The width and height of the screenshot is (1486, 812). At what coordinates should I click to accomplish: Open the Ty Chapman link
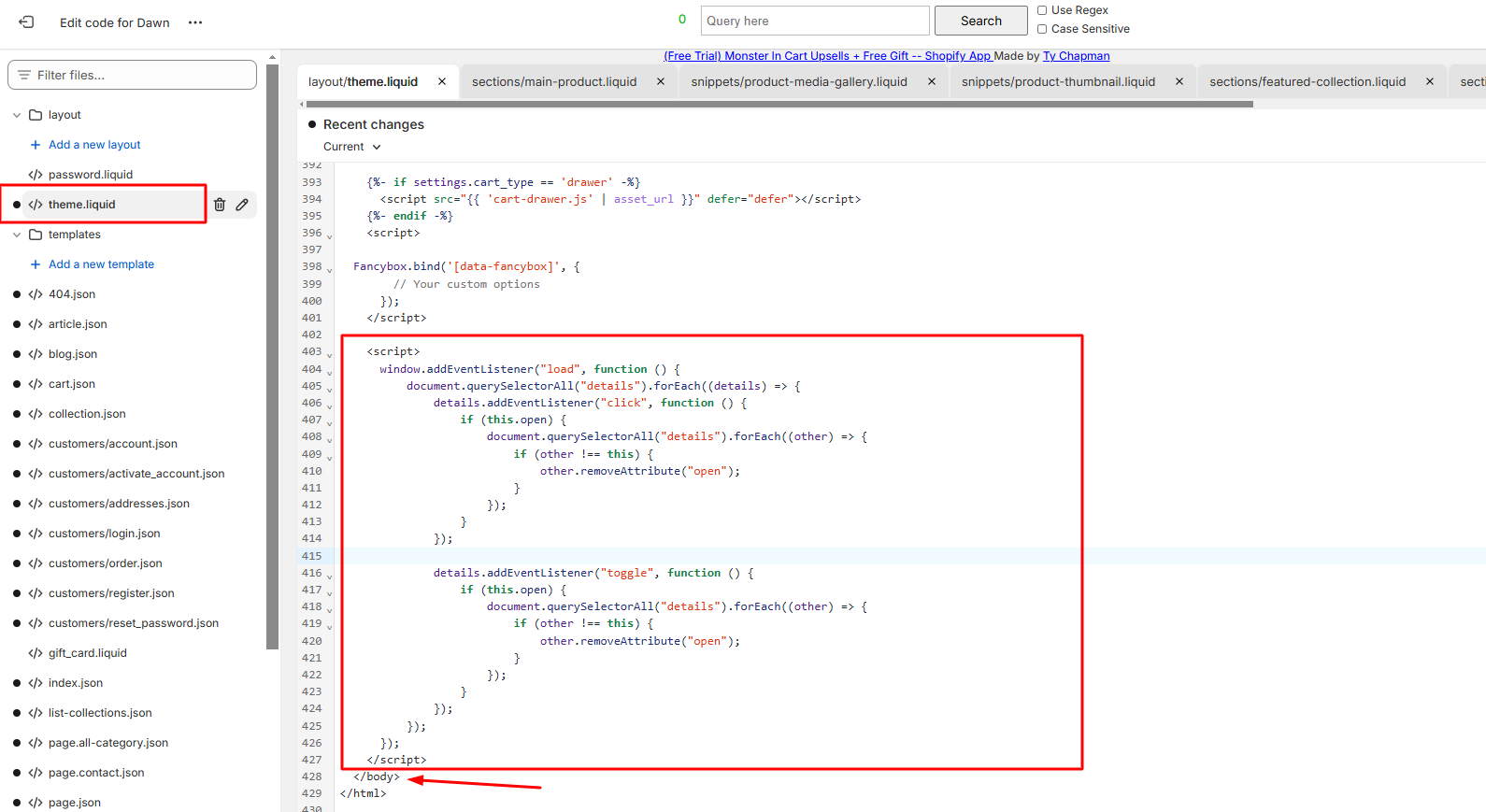[x=1077, y=56]
